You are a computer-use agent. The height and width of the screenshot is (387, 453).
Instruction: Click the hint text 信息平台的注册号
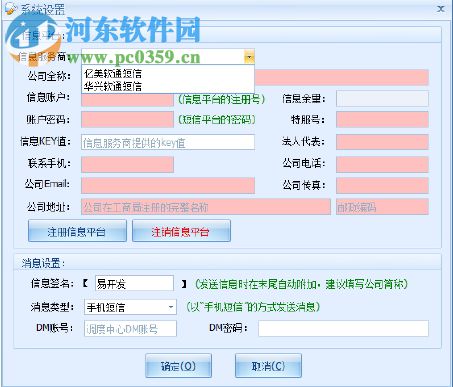tap(221, 99)
